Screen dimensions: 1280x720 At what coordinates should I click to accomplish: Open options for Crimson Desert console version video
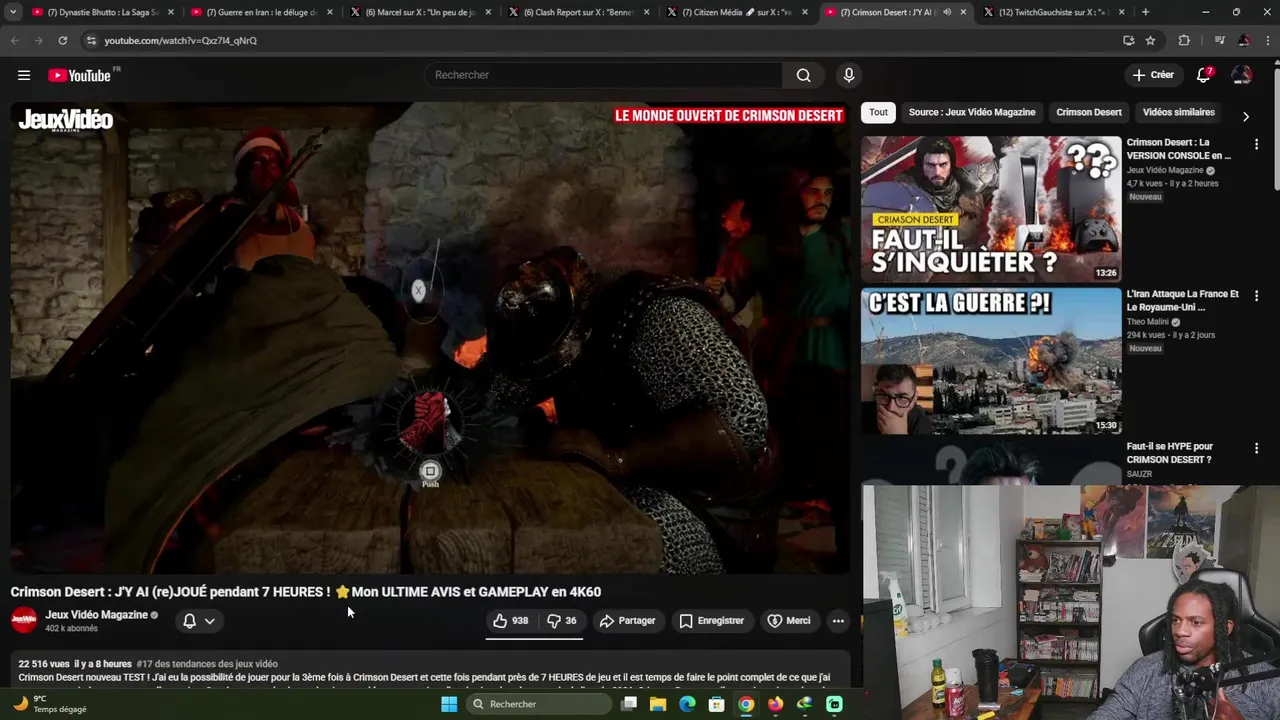click(x=1256, y=145)
